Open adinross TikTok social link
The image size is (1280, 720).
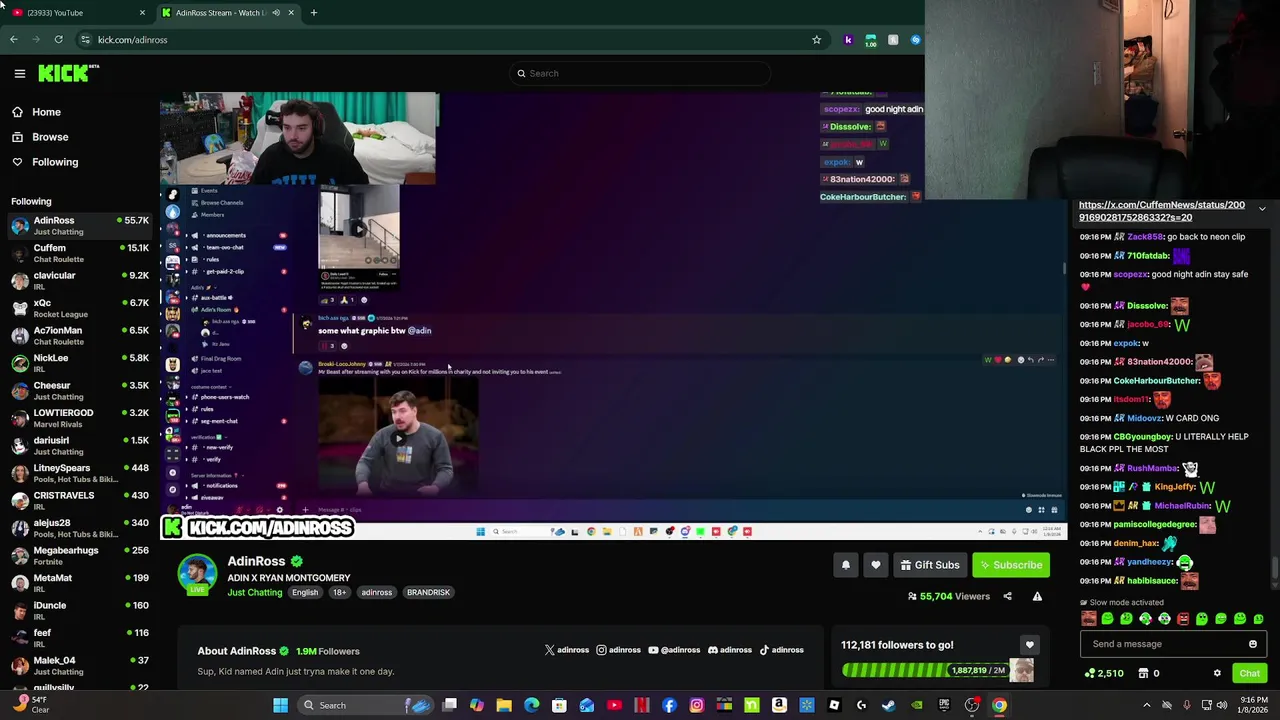tap(782, 650)
